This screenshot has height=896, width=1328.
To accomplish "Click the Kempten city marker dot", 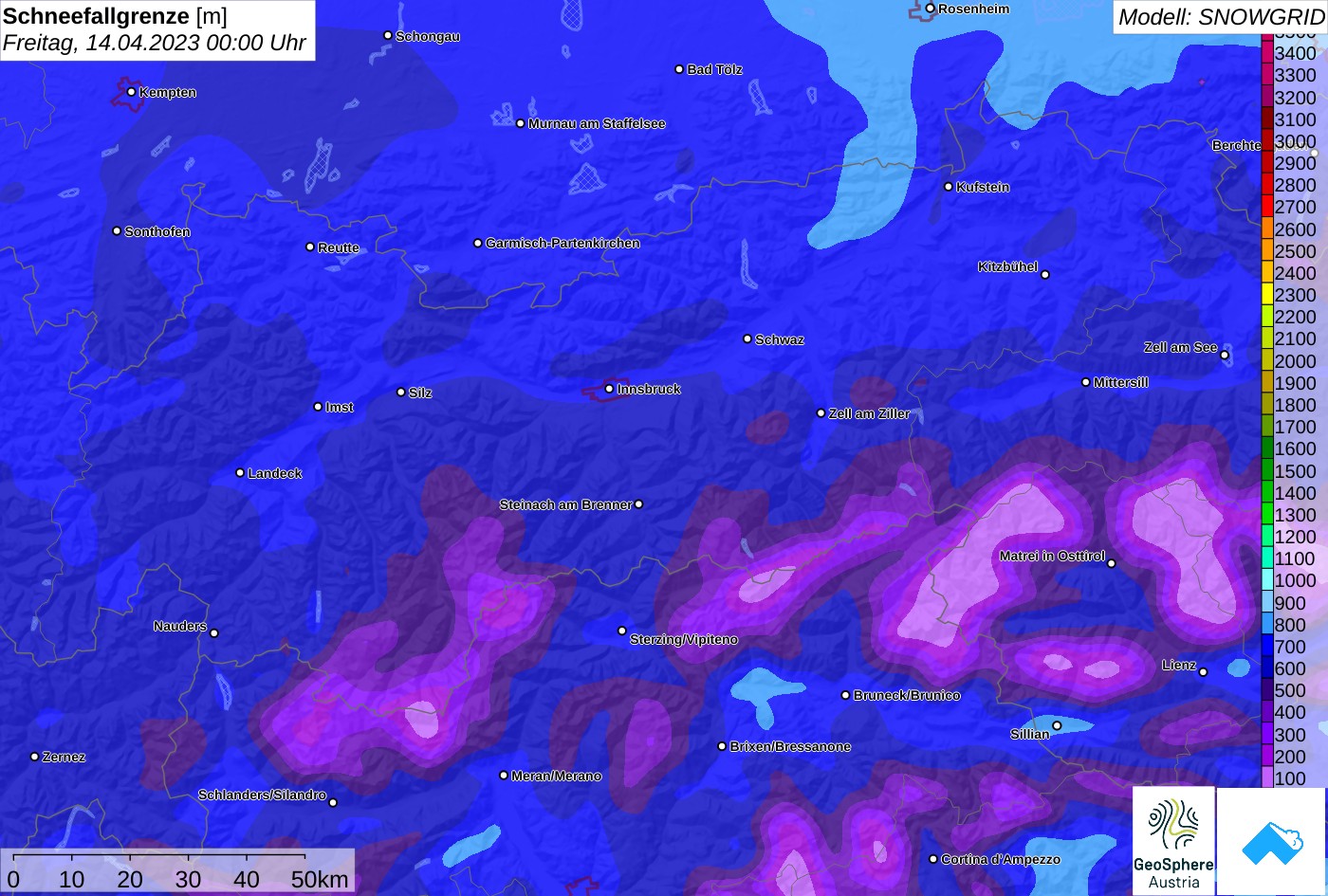I will tap(131, 92).
